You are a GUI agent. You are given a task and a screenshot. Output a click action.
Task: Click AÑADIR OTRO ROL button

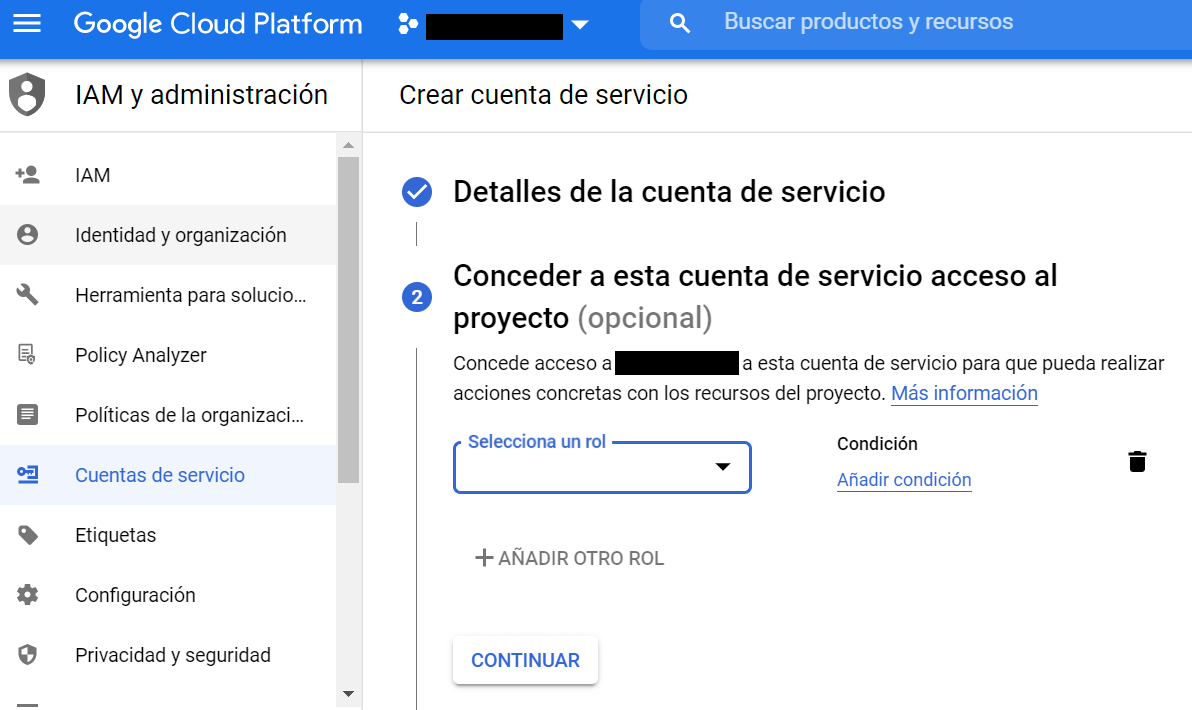click(x=569, y=558)
